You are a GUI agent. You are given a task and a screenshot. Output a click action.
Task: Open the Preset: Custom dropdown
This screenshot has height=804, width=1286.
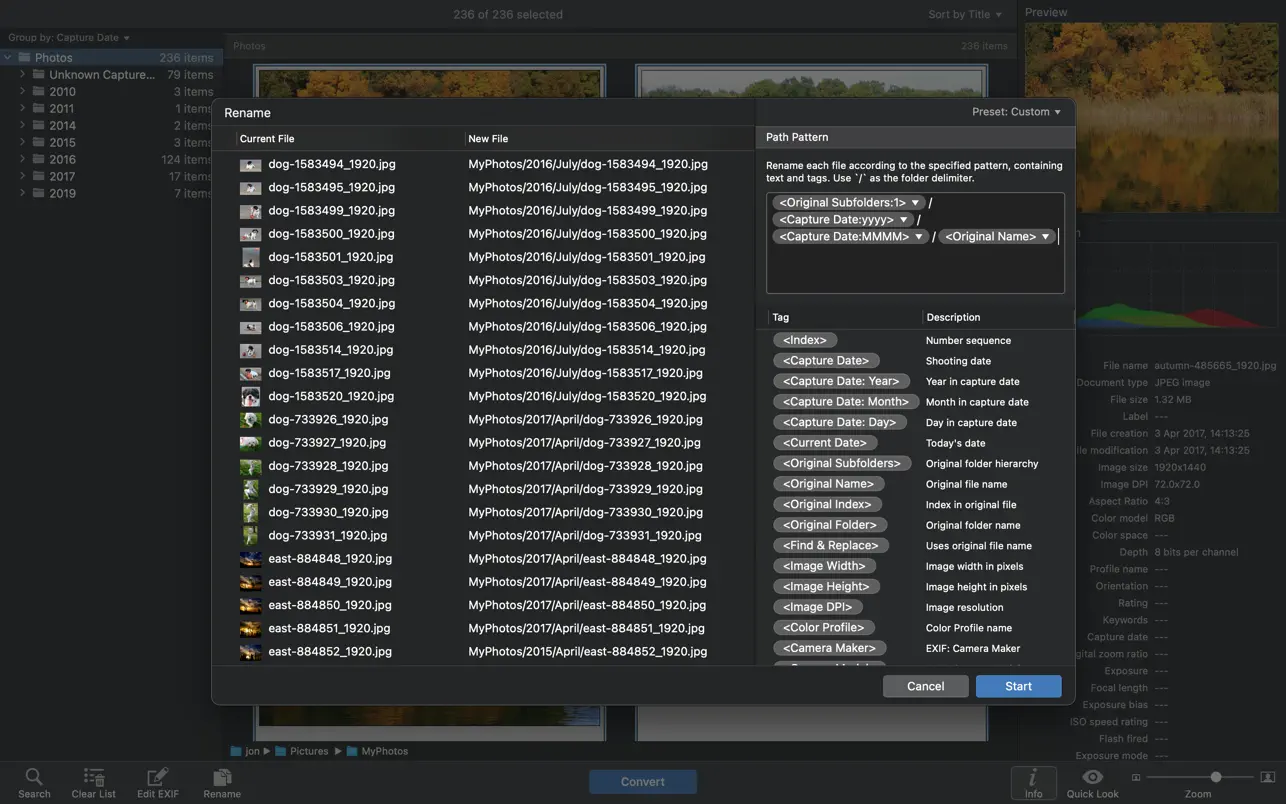[x=1016, y=112]
